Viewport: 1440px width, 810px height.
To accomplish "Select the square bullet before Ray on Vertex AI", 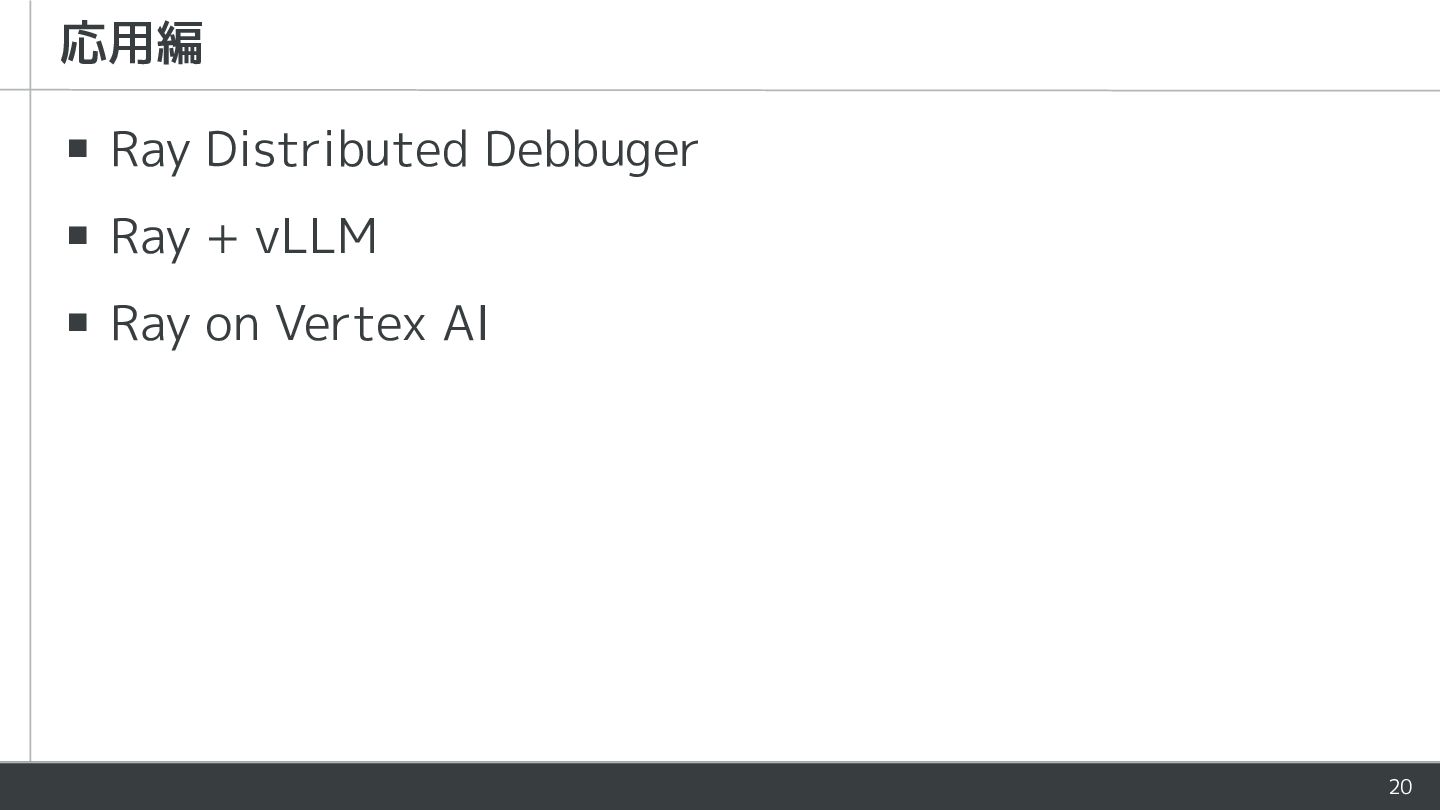I will 78,323.
